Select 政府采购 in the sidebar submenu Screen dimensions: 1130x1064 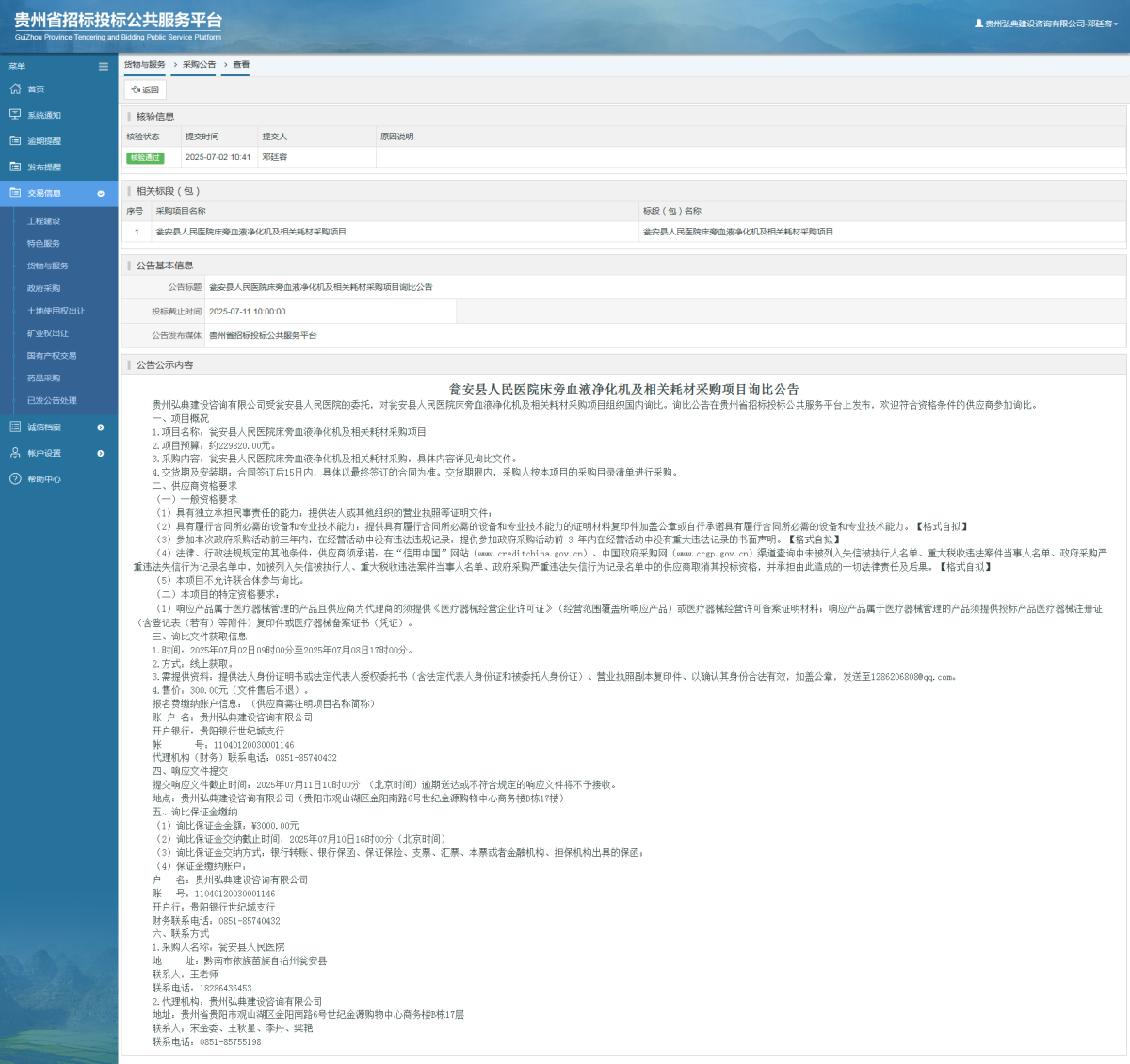pos(43,288)
